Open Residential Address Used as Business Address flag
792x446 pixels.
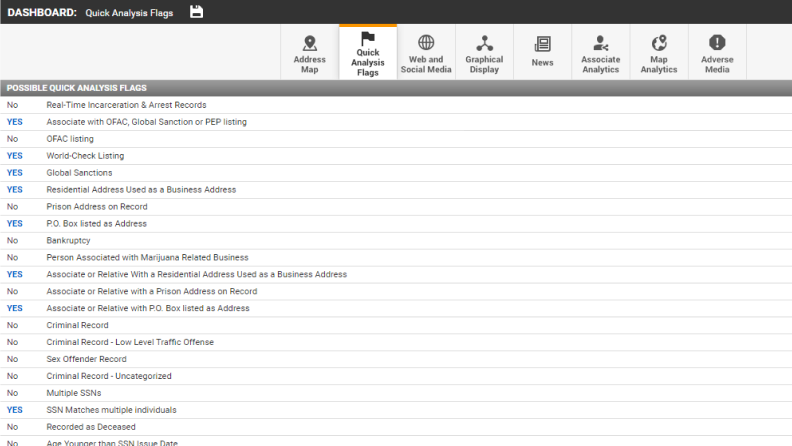coord(141,190)
